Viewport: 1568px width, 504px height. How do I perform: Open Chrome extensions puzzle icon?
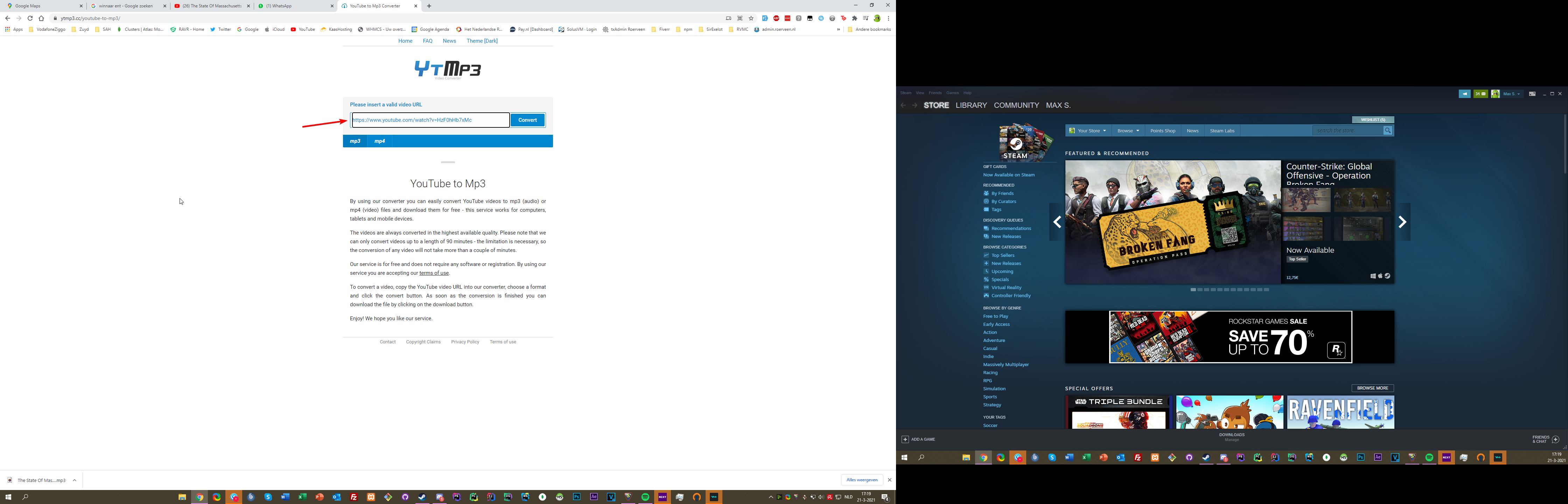855,18
